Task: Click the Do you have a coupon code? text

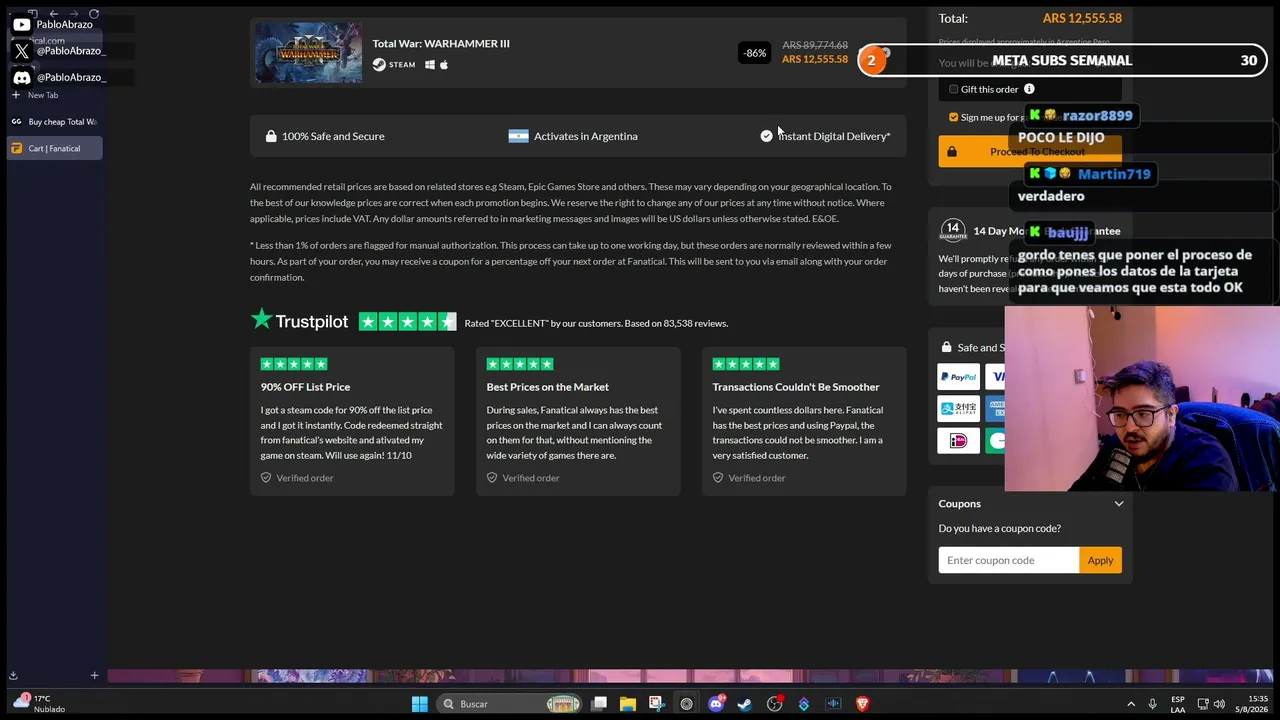Action: [1000, 528]
